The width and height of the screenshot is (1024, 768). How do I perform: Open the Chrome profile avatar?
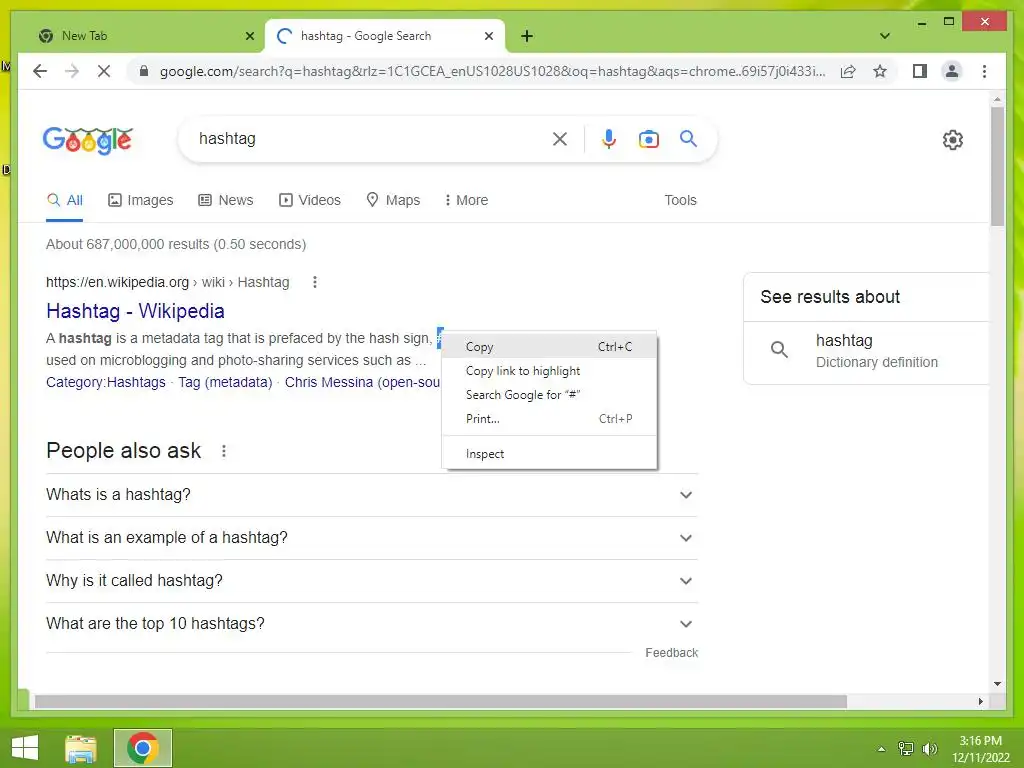click(952, 71)
